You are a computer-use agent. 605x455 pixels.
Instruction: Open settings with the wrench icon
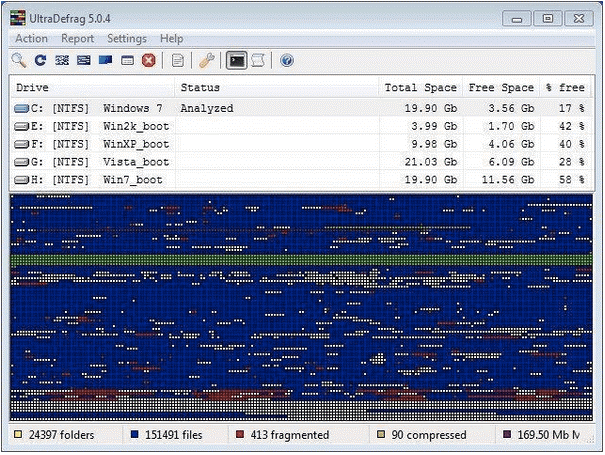click(207, 61)
